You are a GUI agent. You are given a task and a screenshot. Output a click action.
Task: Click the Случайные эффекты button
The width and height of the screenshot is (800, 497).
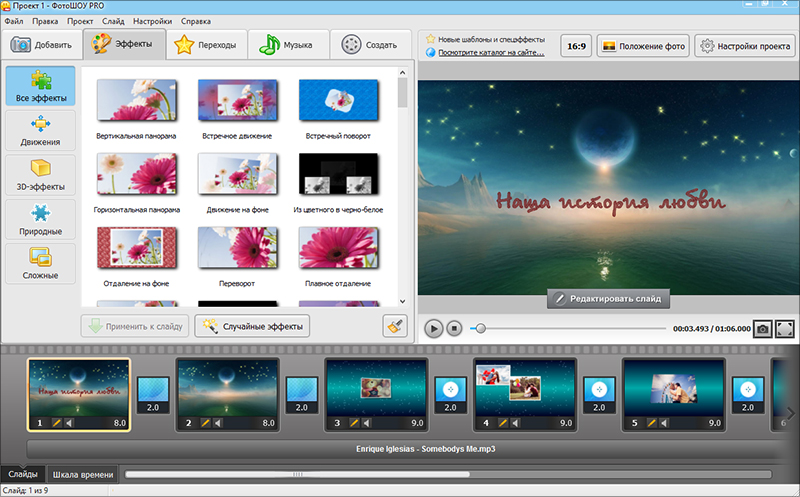(x=252, y=326)
